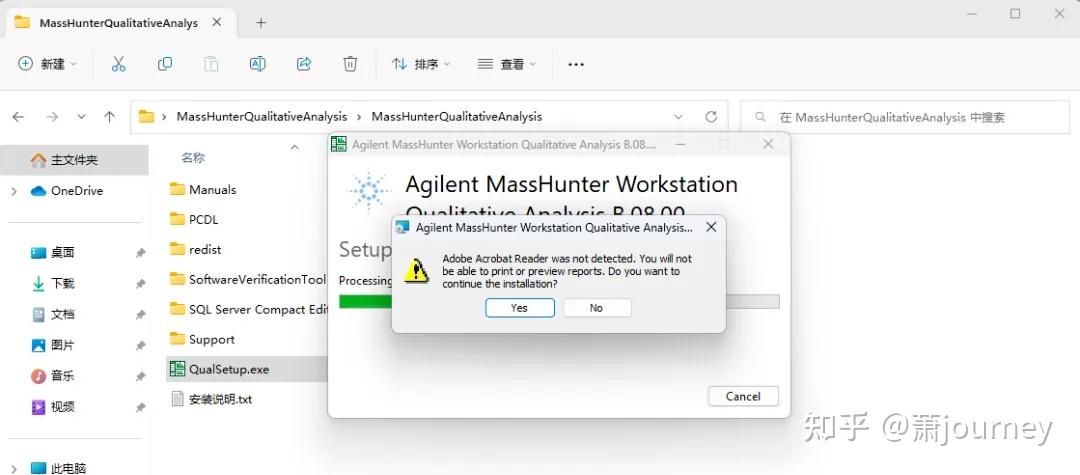Refresh the current folder
The width and height of the screenshot is (1080, 475).
pos(712,117)
